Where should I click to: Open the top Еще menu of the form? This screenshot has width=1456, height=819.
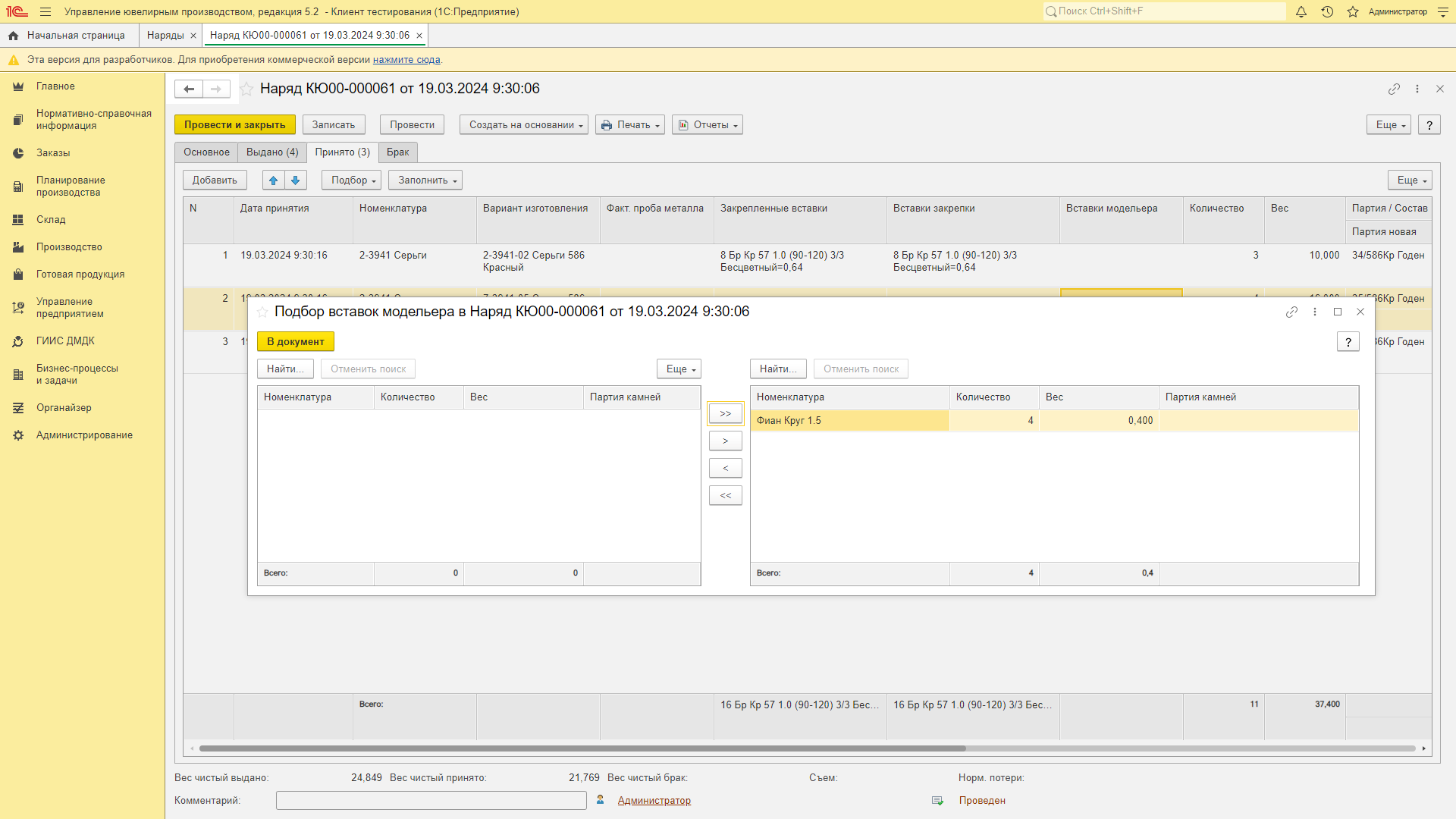coord(1389,125)
